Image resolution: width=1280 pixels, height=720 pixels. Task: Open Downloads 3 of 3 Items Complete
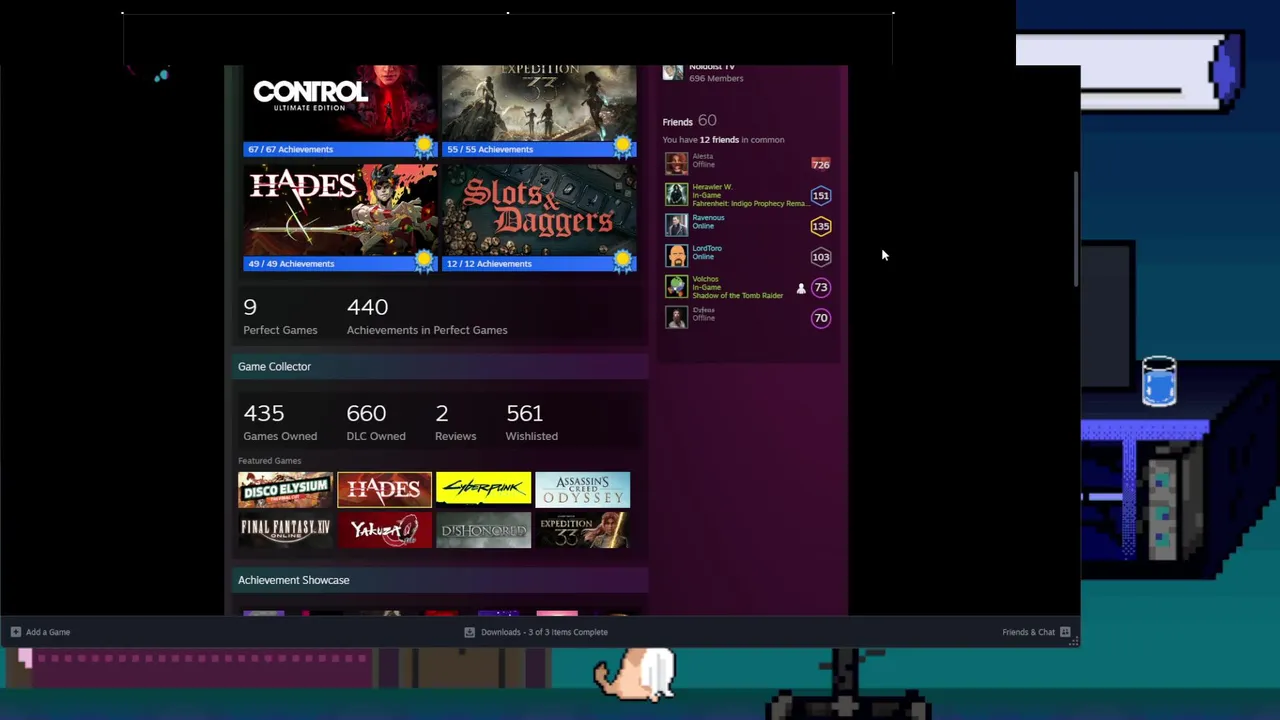pyautogui.click(x=536, y=632)
